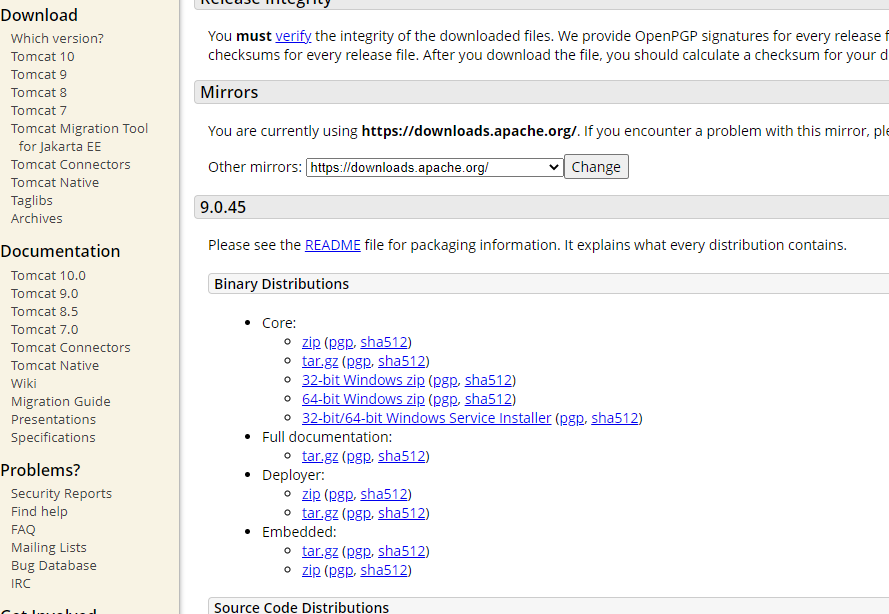Open the Bug Database link
Viewport: 889px width, 614px height.
tap(54, 566)
